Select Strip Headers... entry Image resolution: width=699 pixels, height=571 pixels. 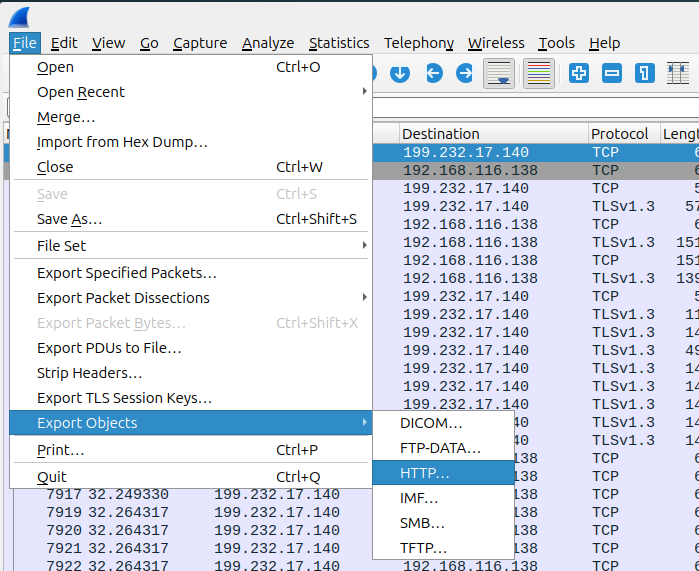point(191,373)
